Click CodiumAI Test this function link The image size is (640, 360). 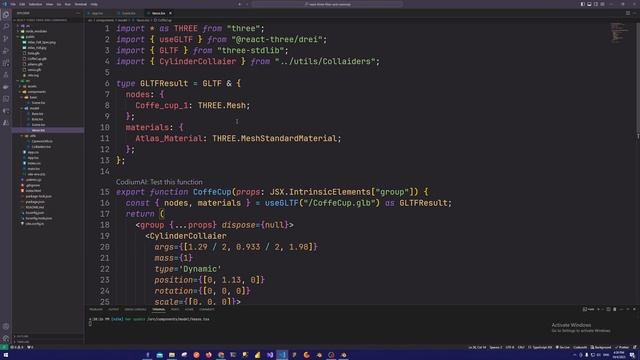click(x=159, y=182)
